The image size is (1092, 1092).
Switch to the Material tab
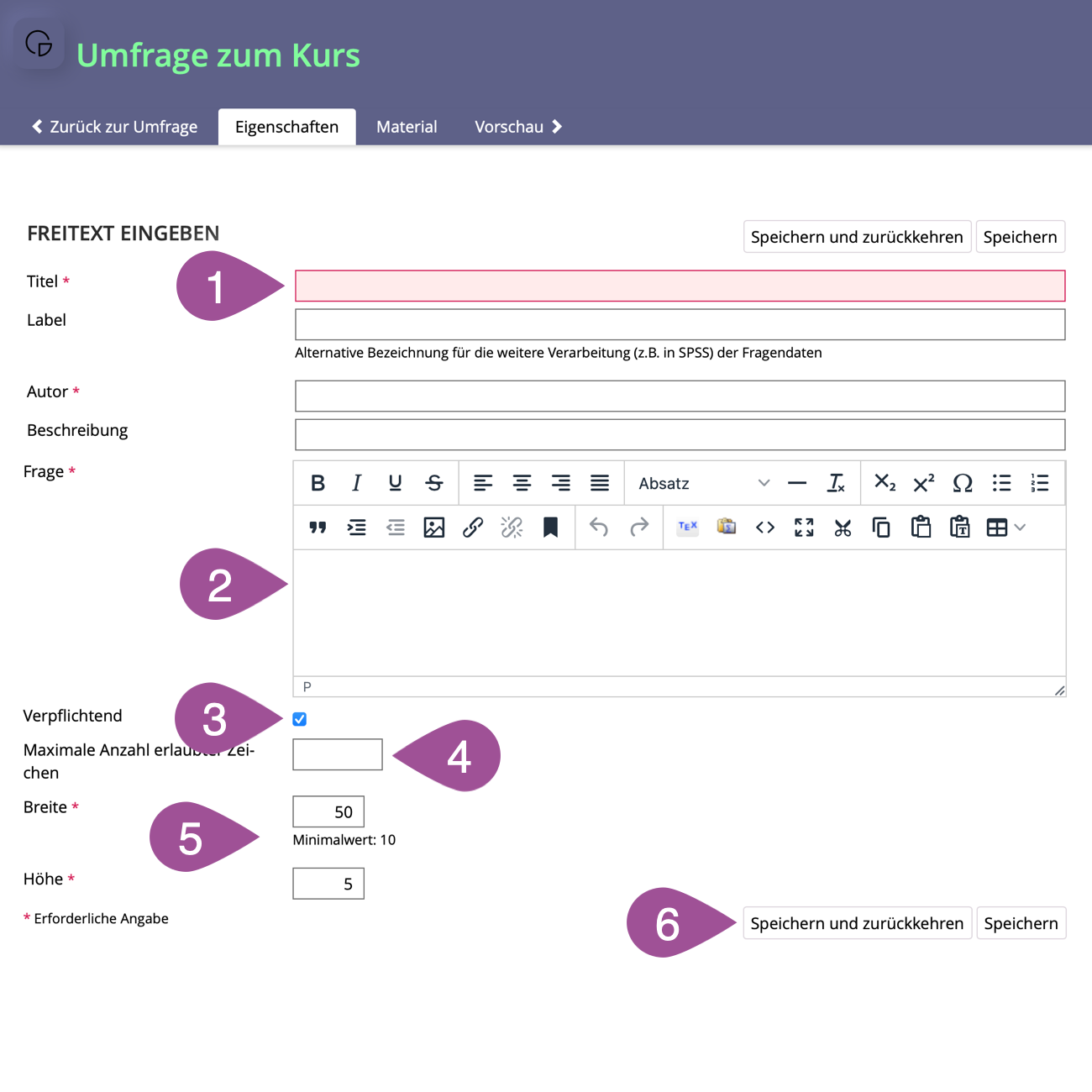tap(407, 127)
